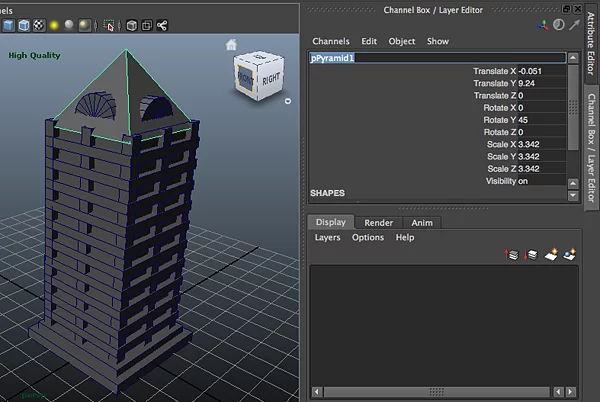Click the isolate select icon
This screenshot has height=402, width=600.
click(109, 26)
